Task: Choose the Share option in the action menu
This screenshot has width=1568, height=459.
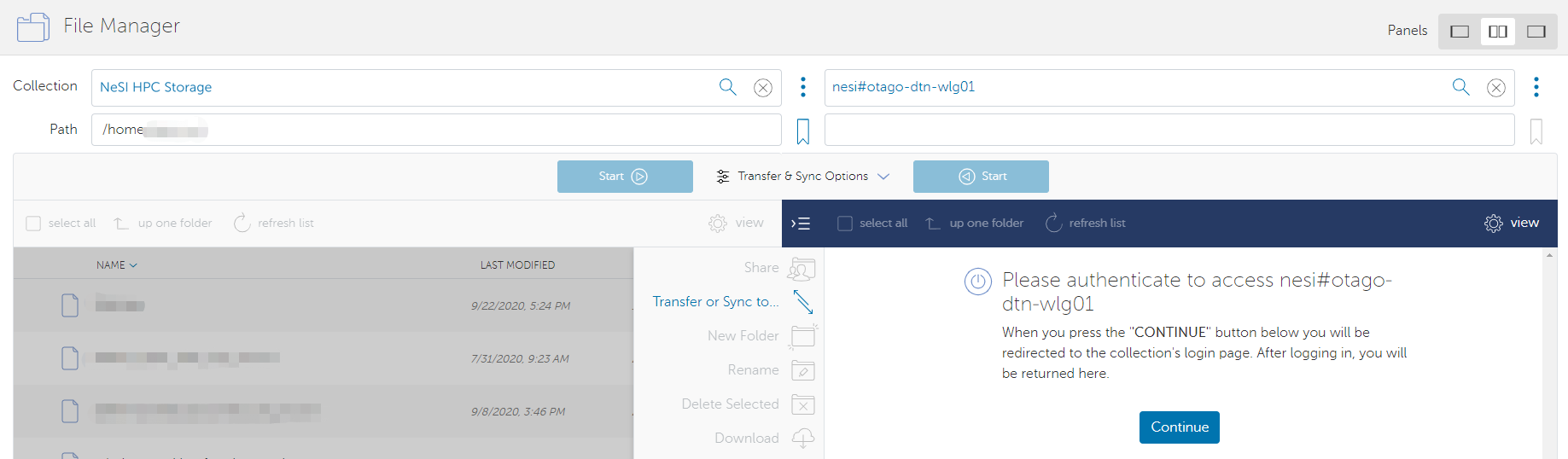Action: 761,268
